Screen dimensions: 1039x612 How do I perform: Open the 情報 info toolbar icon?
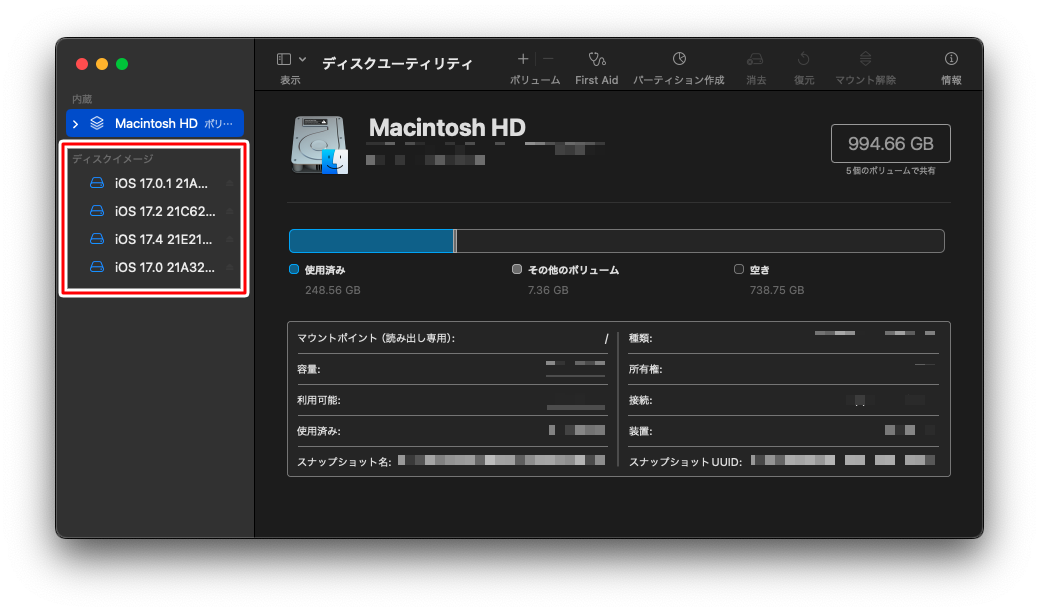951,59
